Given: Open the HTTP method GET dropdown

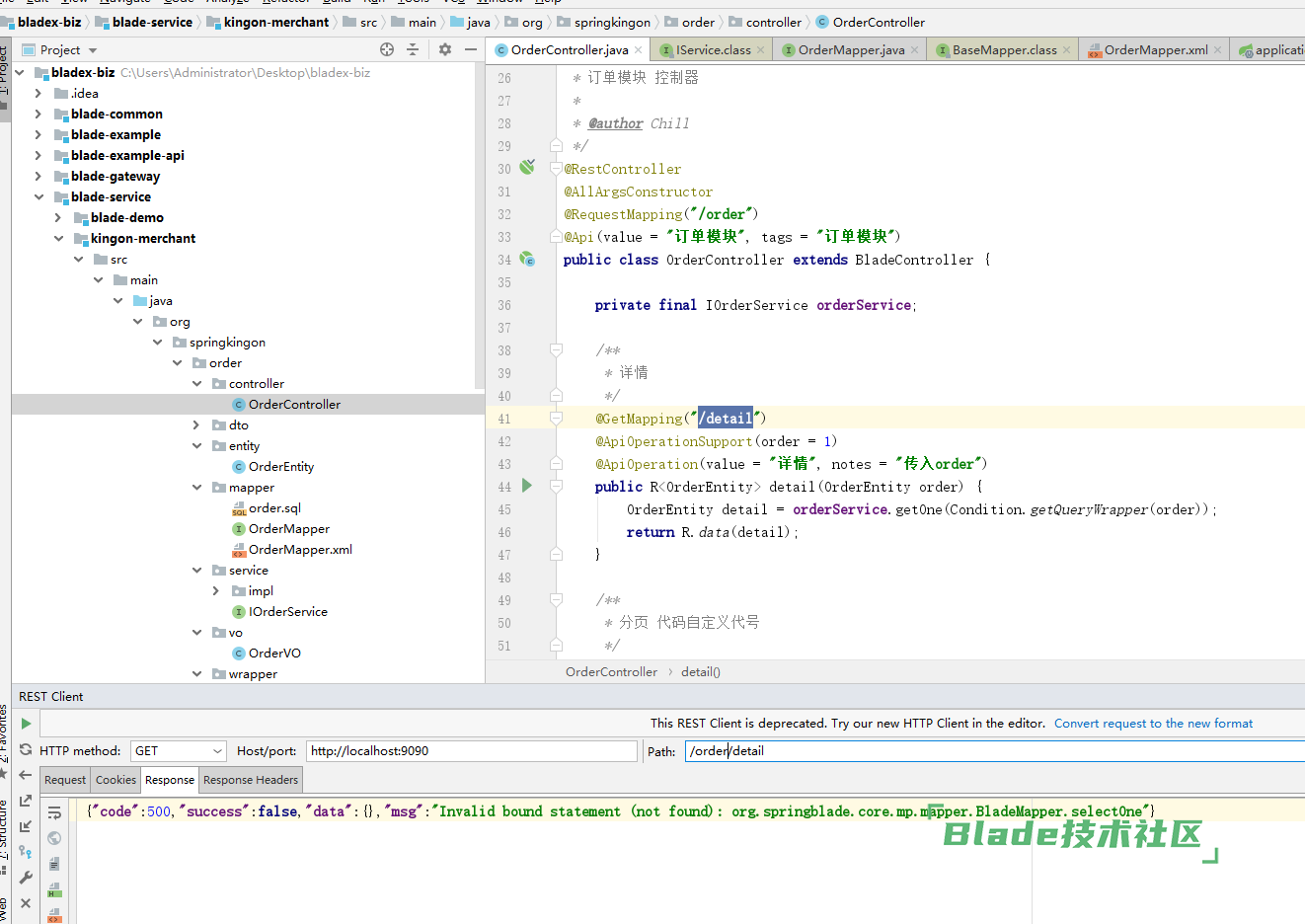Looking at the screenshot, I should (179, 751).
